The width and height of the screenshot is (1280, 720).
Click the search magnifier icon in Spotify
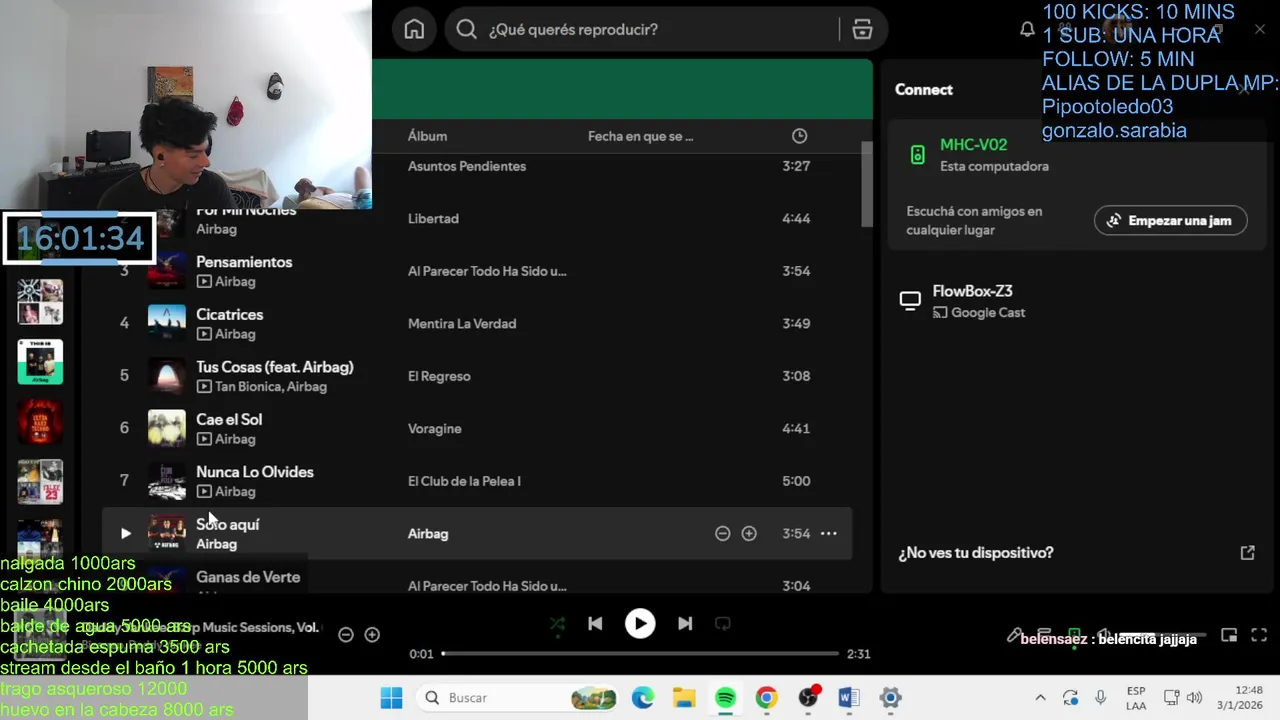pos(466,29)
